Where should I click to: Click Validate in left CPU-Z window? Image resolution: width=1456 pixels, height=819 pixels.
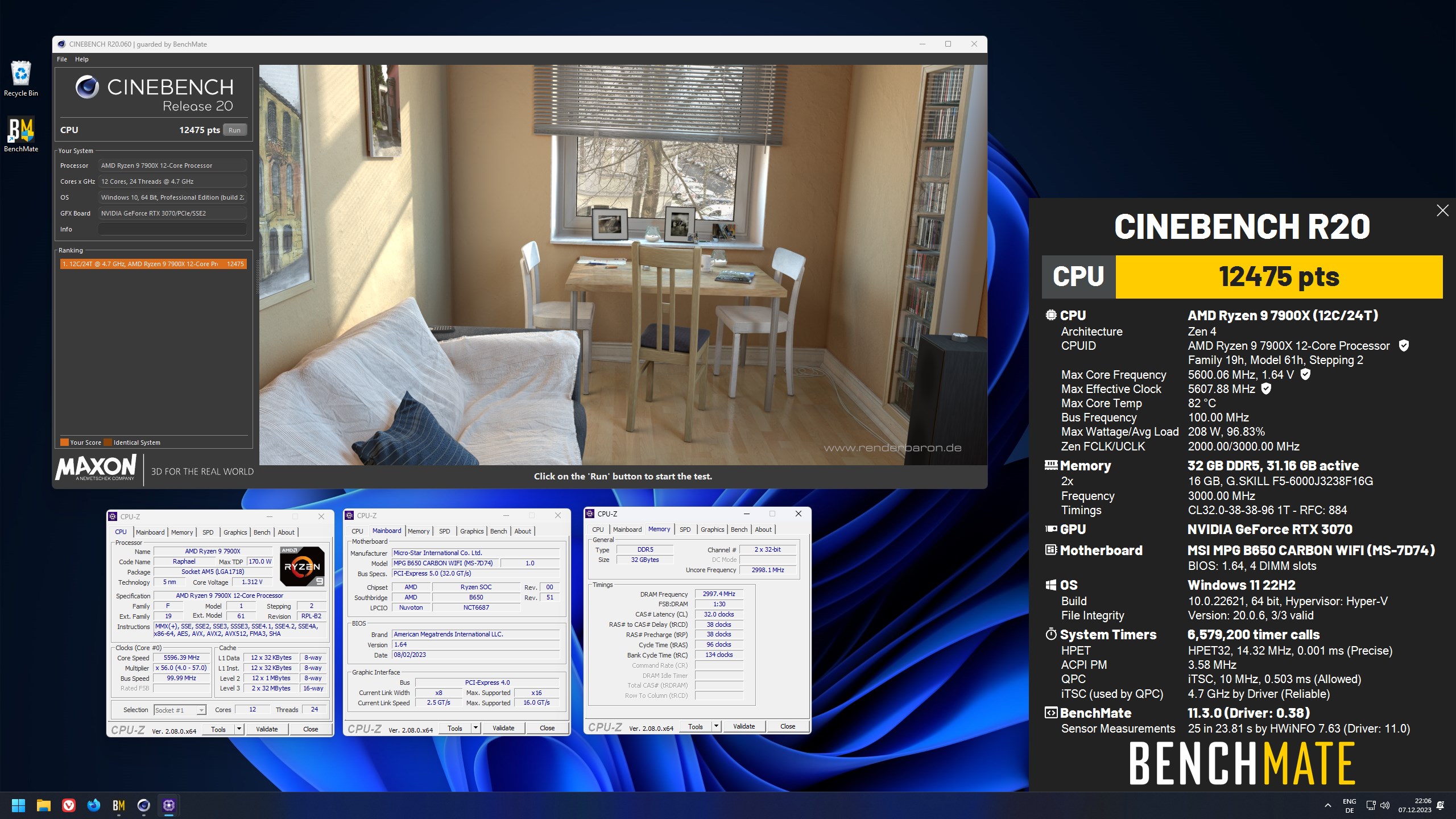(267, 729)
